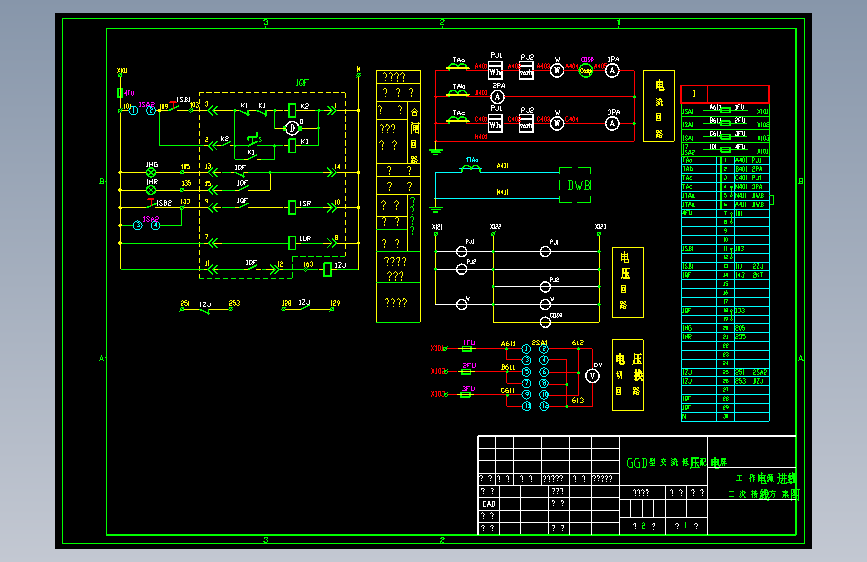Select the X122 terminal label

pos(495,227)
